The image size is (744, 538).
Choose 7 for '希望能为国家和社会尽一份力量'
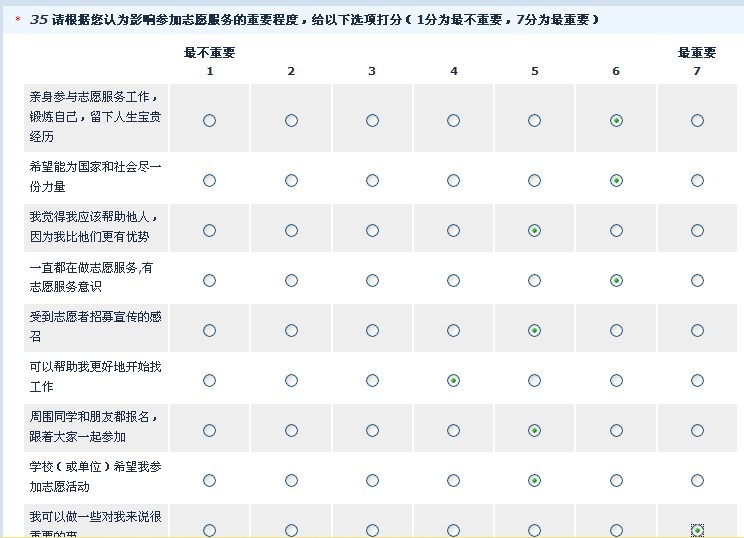pos(697,180)
